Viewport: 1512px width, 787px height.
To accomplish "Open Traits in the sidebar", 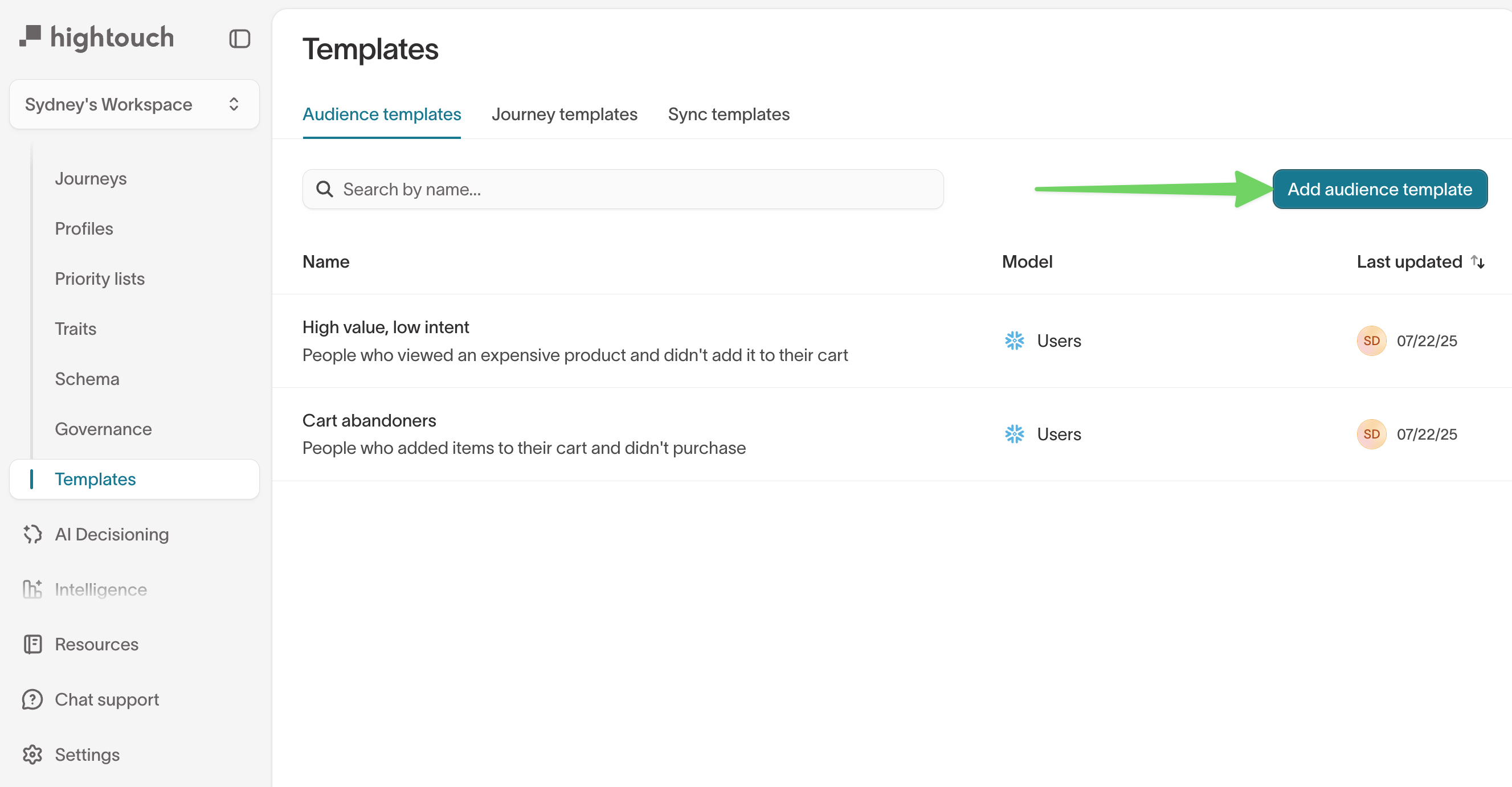I will coord(76,329).
